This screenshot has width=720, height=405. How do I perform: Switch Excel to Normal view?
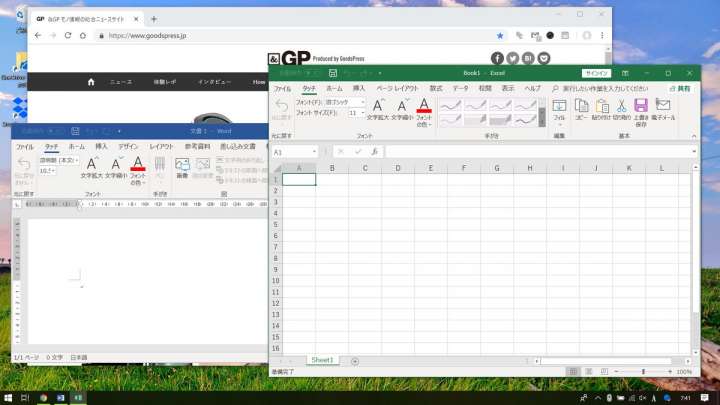pos(573,371)
